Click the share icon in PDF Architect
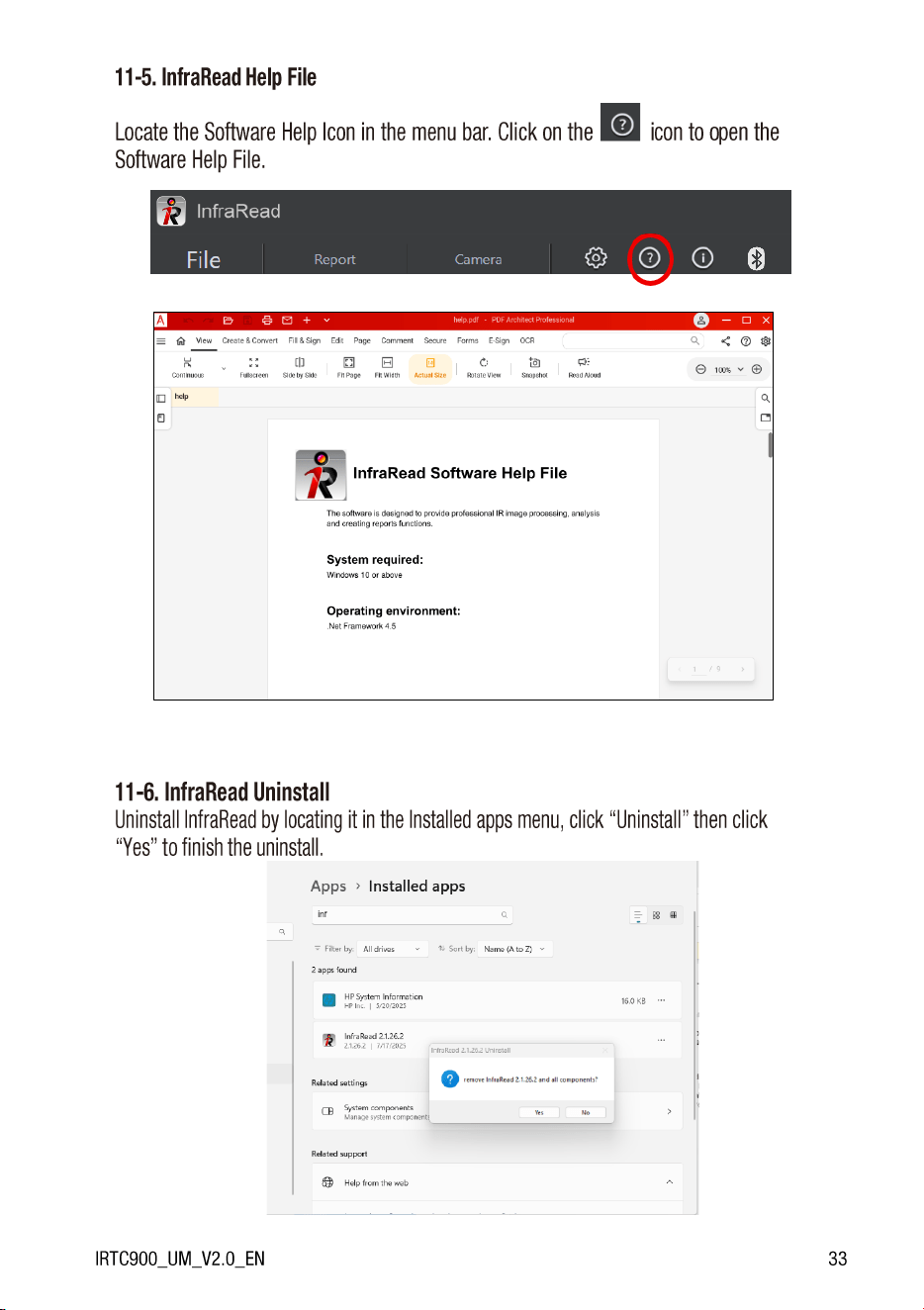Viewport: 924px width, 1310px height. pos(725,340)
